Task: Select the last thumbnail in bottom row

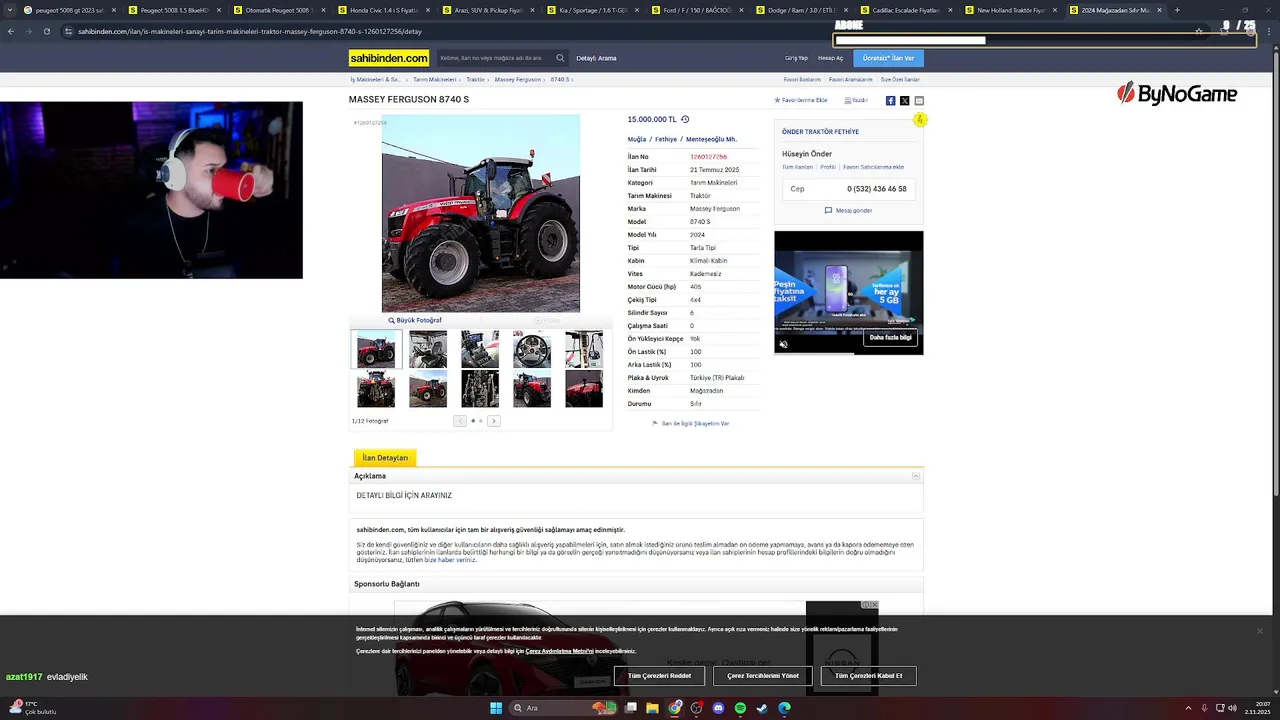Action: [584, 389]
